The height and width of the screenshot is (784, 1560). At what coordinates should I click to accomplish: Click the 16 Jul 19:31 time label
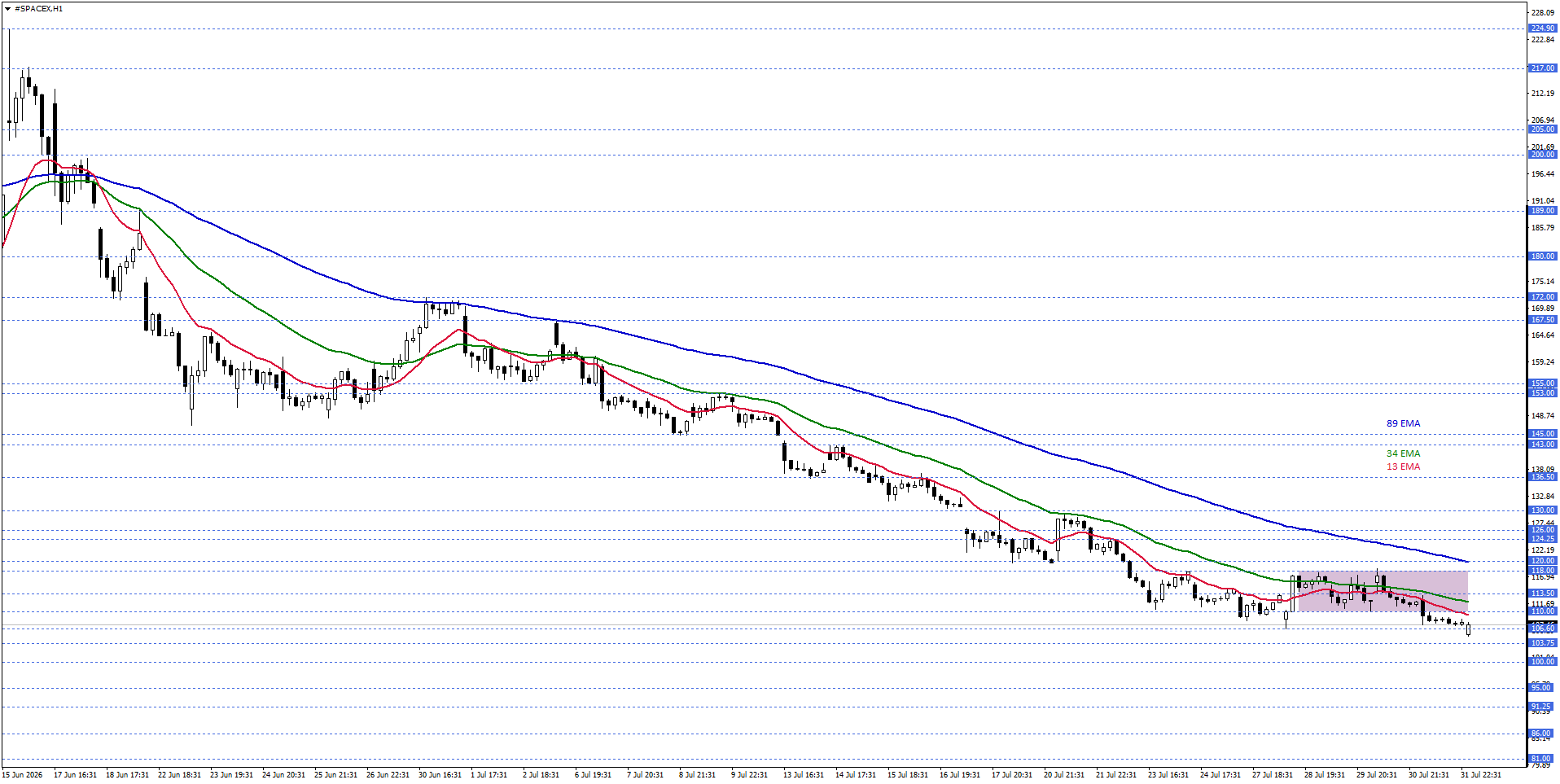pyautogui.click(x=961, y=775)
